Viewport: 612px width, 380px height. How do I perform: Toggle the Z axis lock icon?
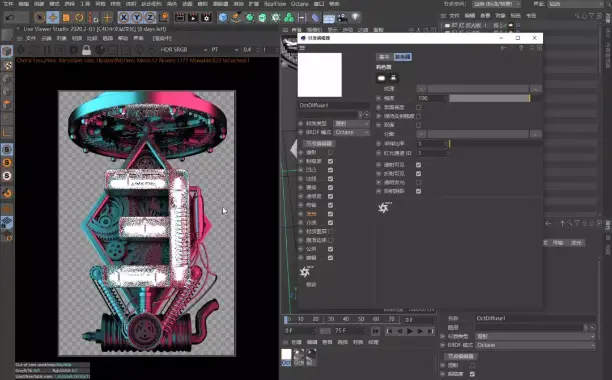[x=150, y=18]
